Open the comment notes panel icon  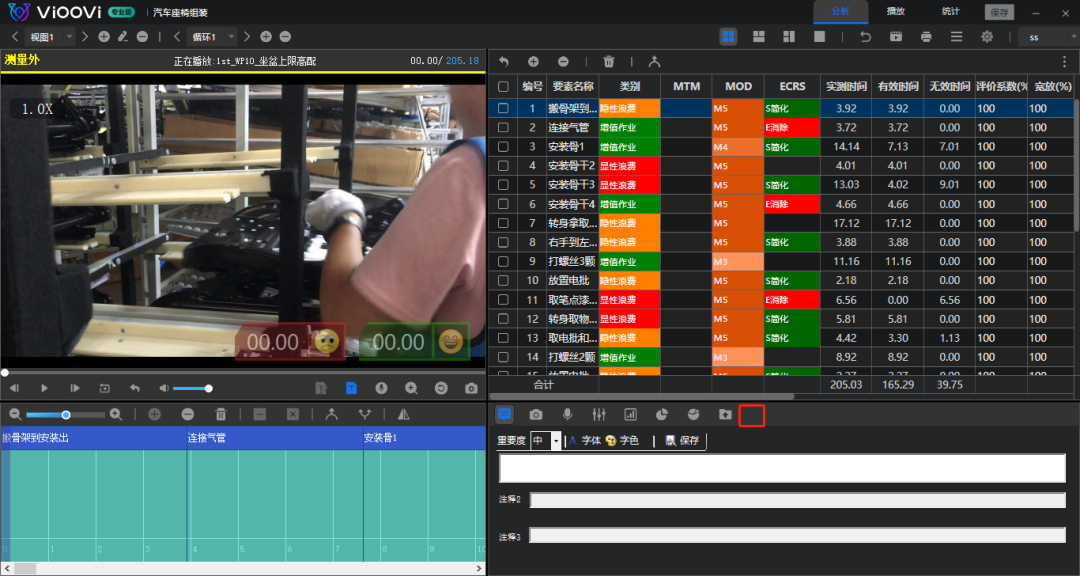pos(505,414)
